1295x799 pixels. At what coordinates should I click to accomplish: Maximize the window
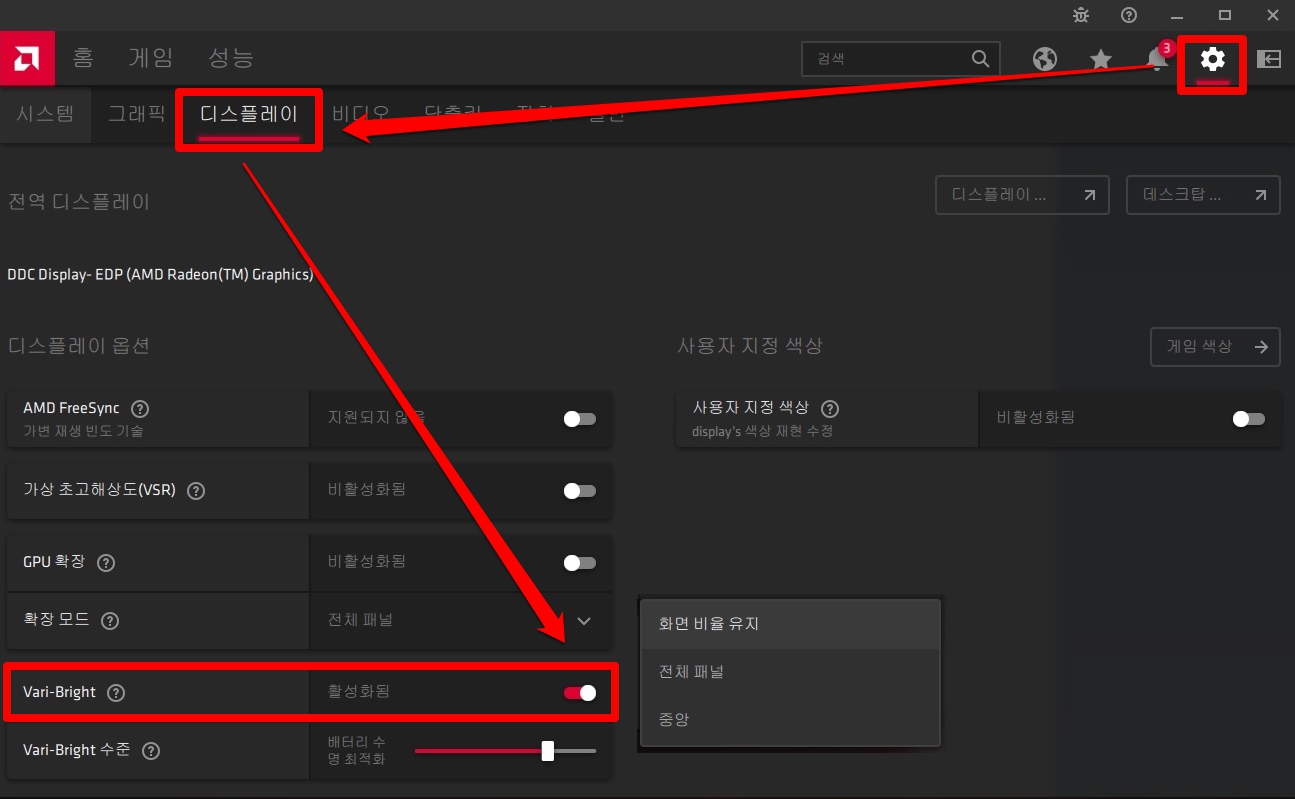[1225, 15]
